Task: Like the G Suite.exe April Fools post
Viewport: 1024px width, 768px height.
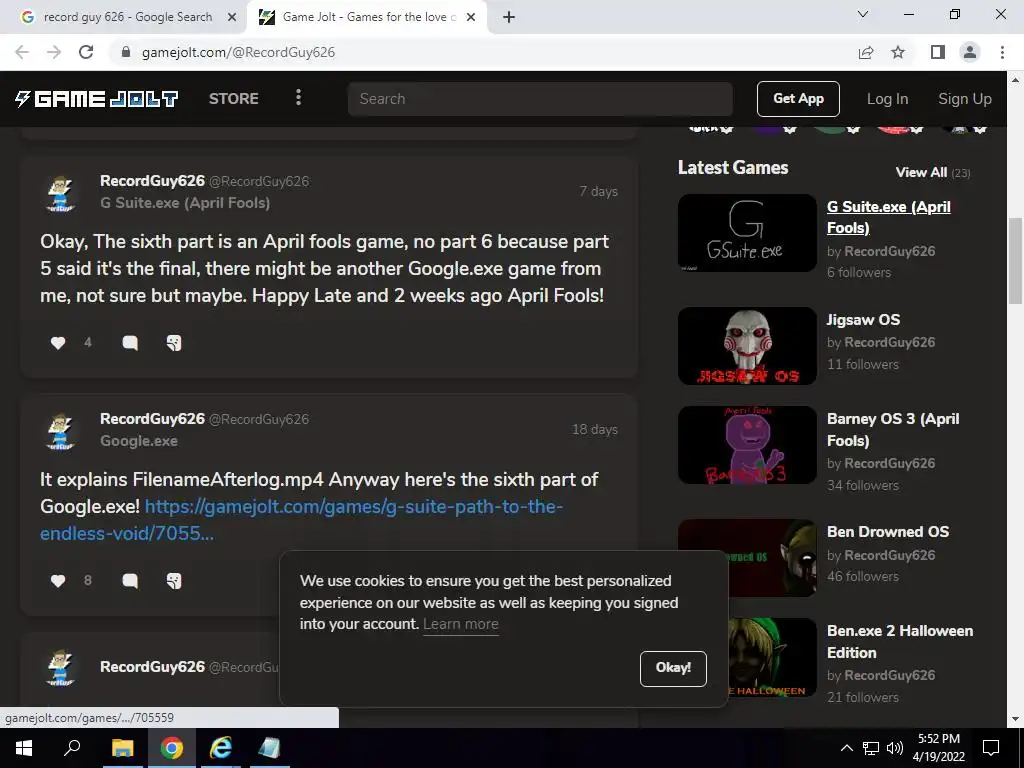Action: (58, 343)
